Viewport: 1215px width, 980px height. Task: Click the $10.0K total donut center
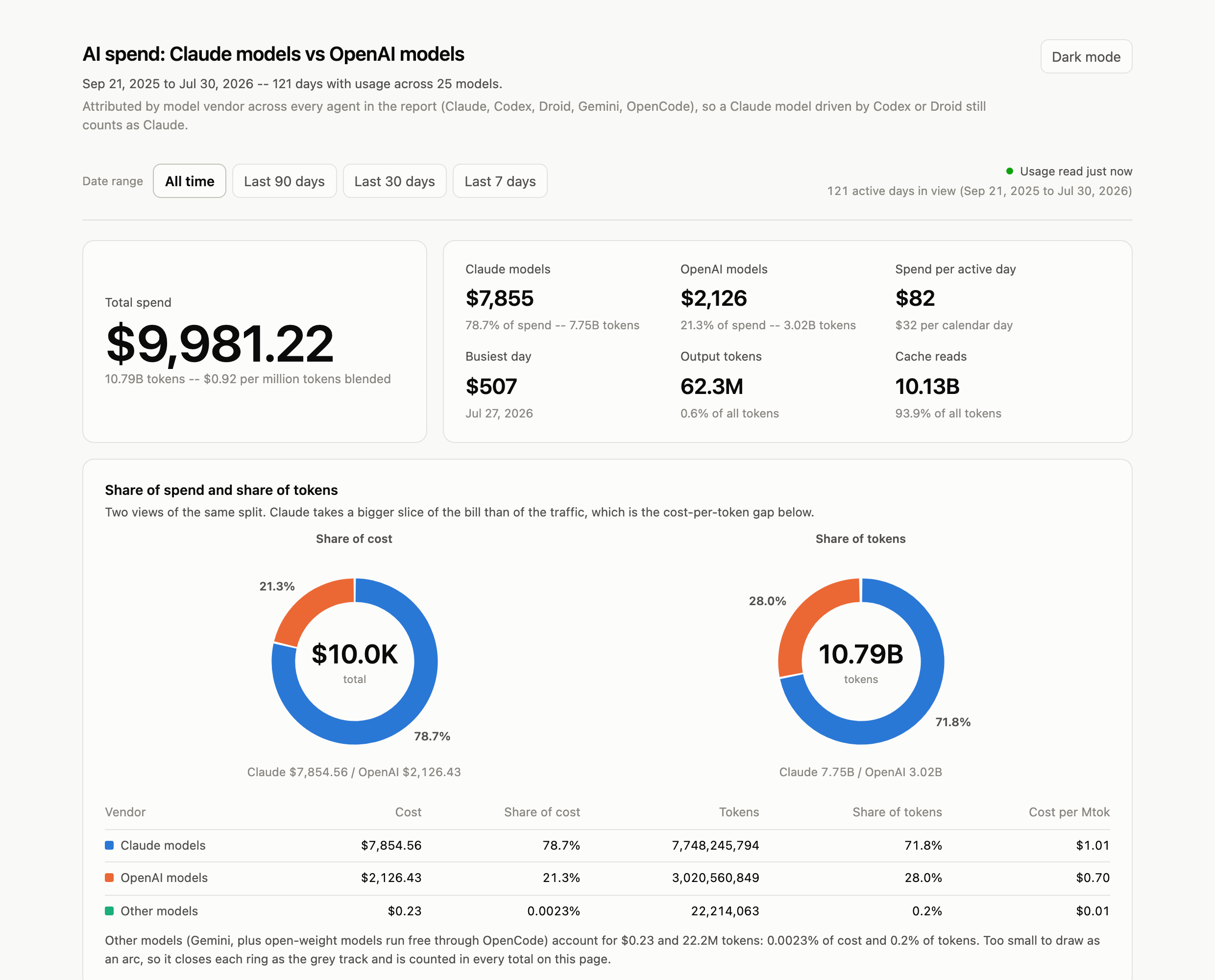pos(354,655)
